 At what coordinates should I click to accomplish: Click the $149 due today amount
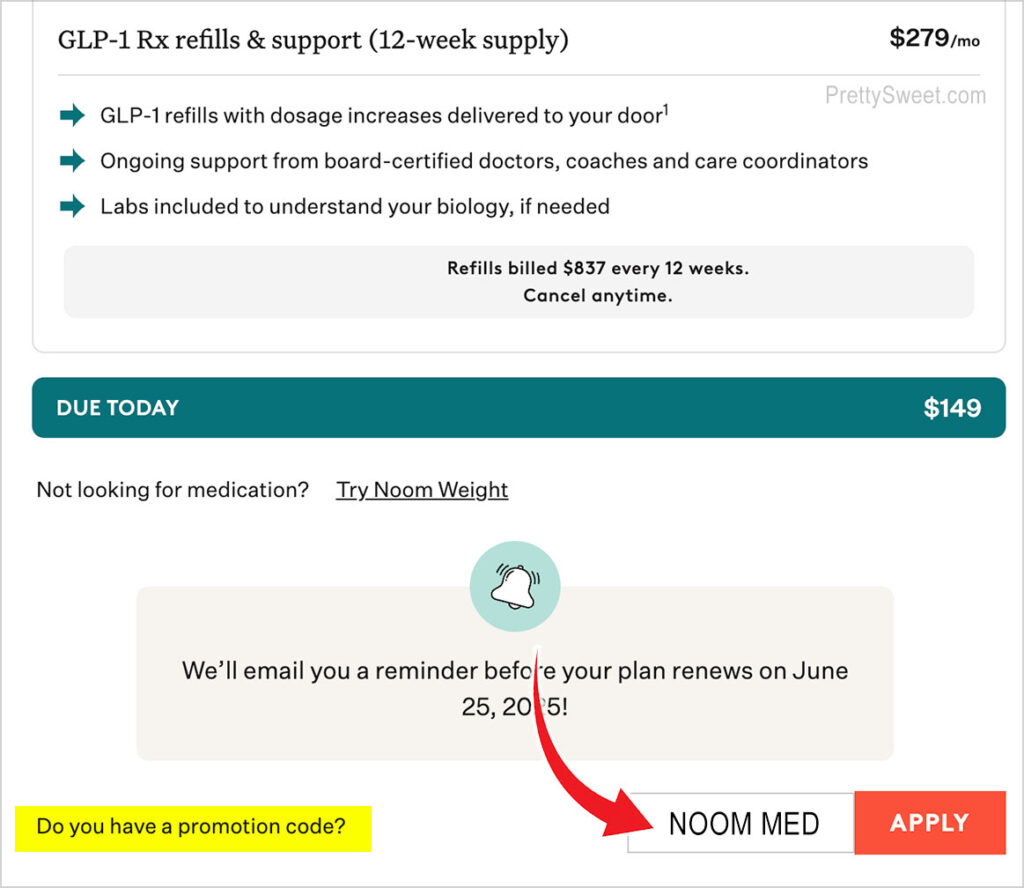(x=952, y=408)
